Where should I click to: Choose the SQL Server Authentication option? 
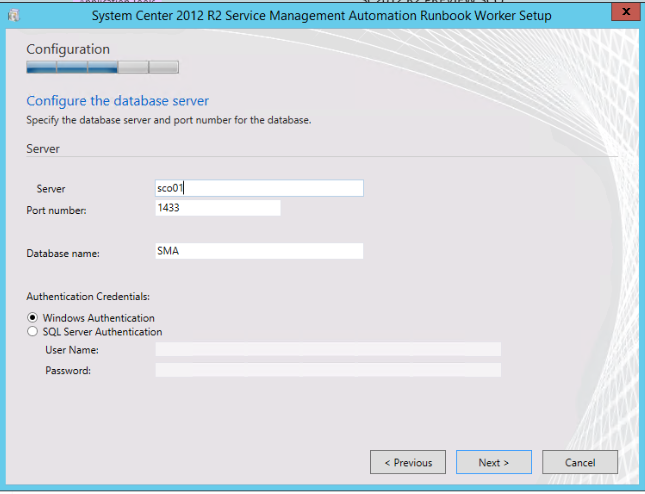tap(34, 331)
